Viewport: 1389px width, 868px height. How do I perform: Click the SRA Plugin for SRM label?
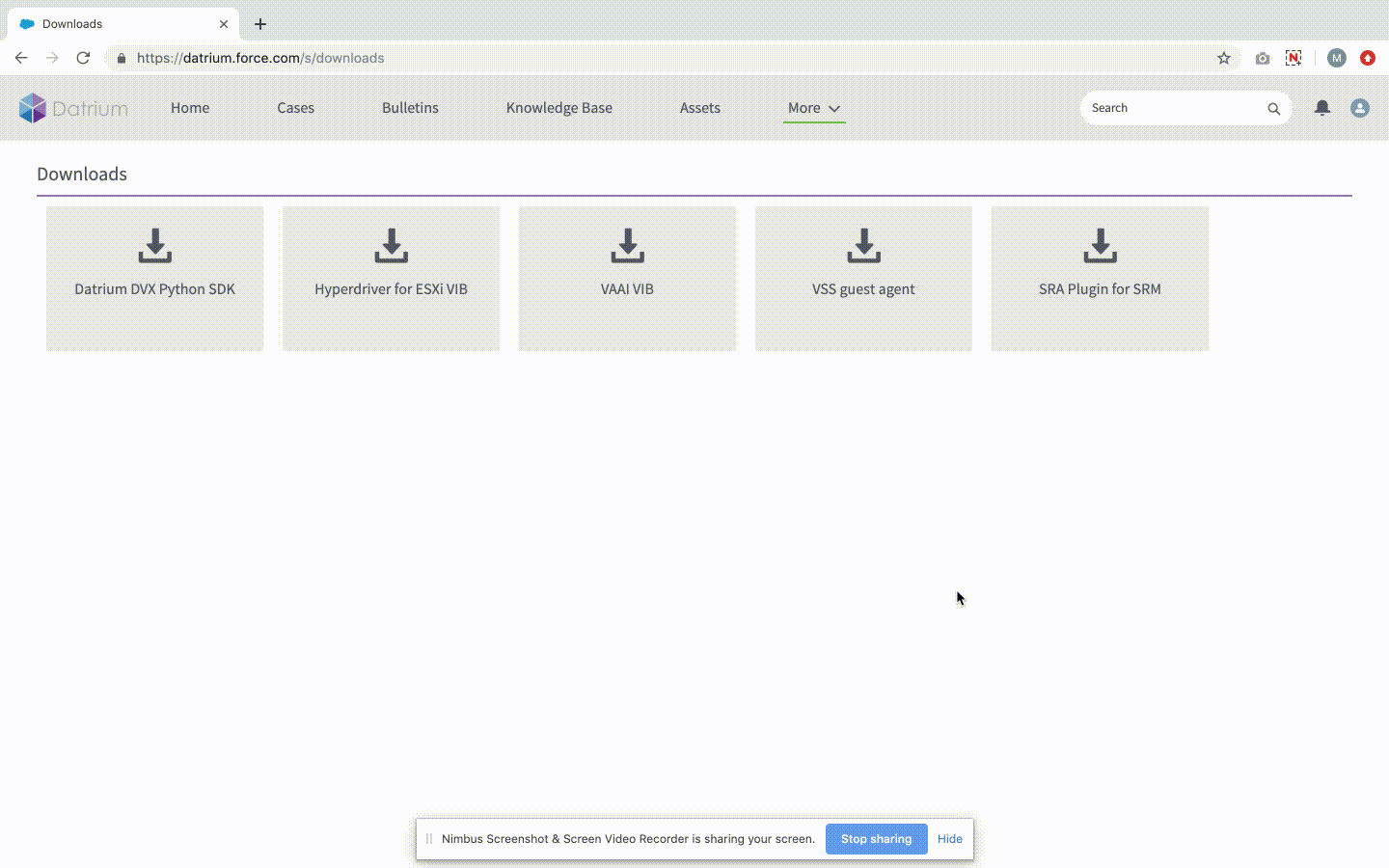click(1100, 289)
